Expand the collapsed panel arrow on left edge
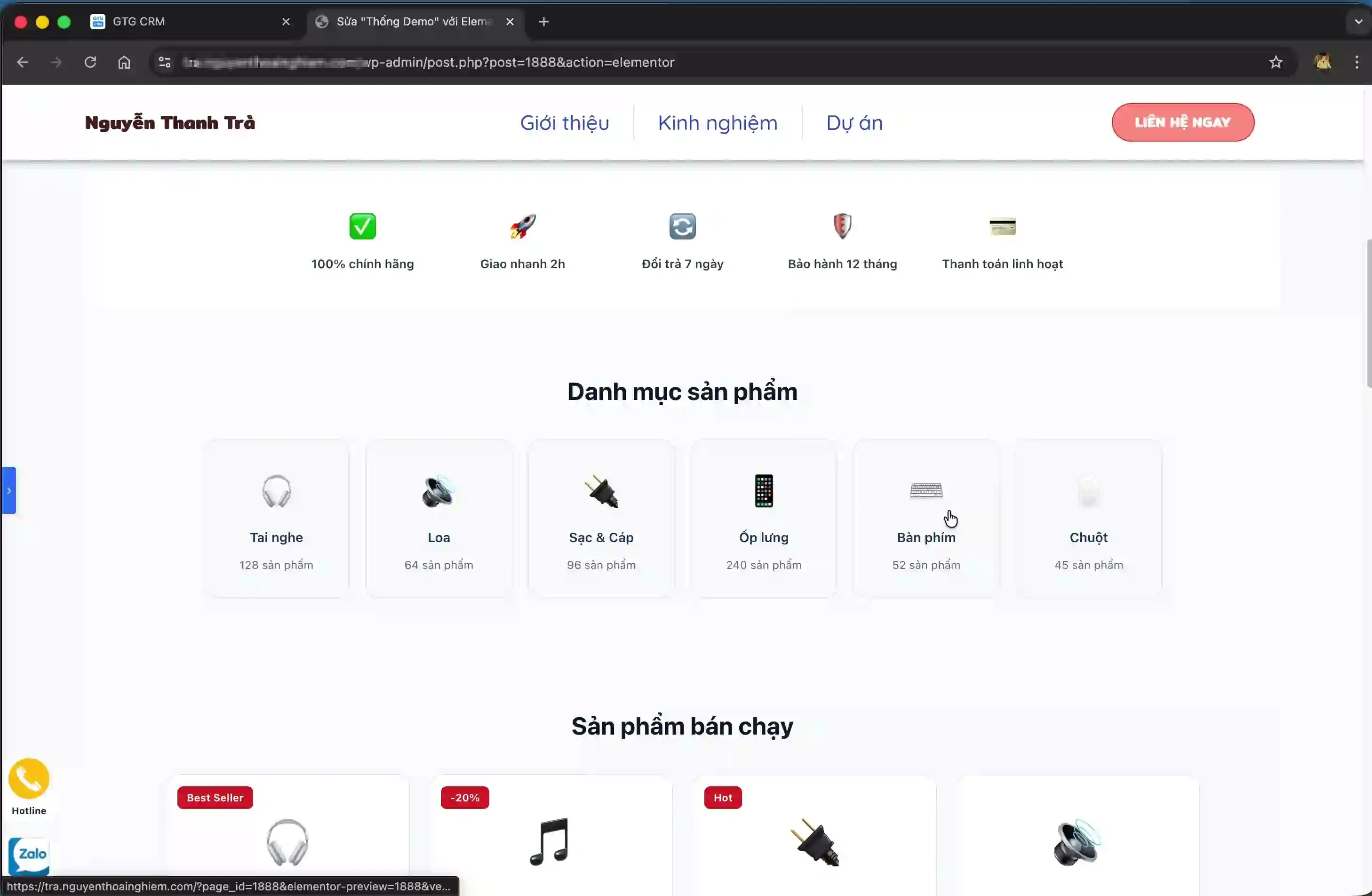Image resolution: width=1372 pixels, height=896 pixels. [x=9, y=491]
